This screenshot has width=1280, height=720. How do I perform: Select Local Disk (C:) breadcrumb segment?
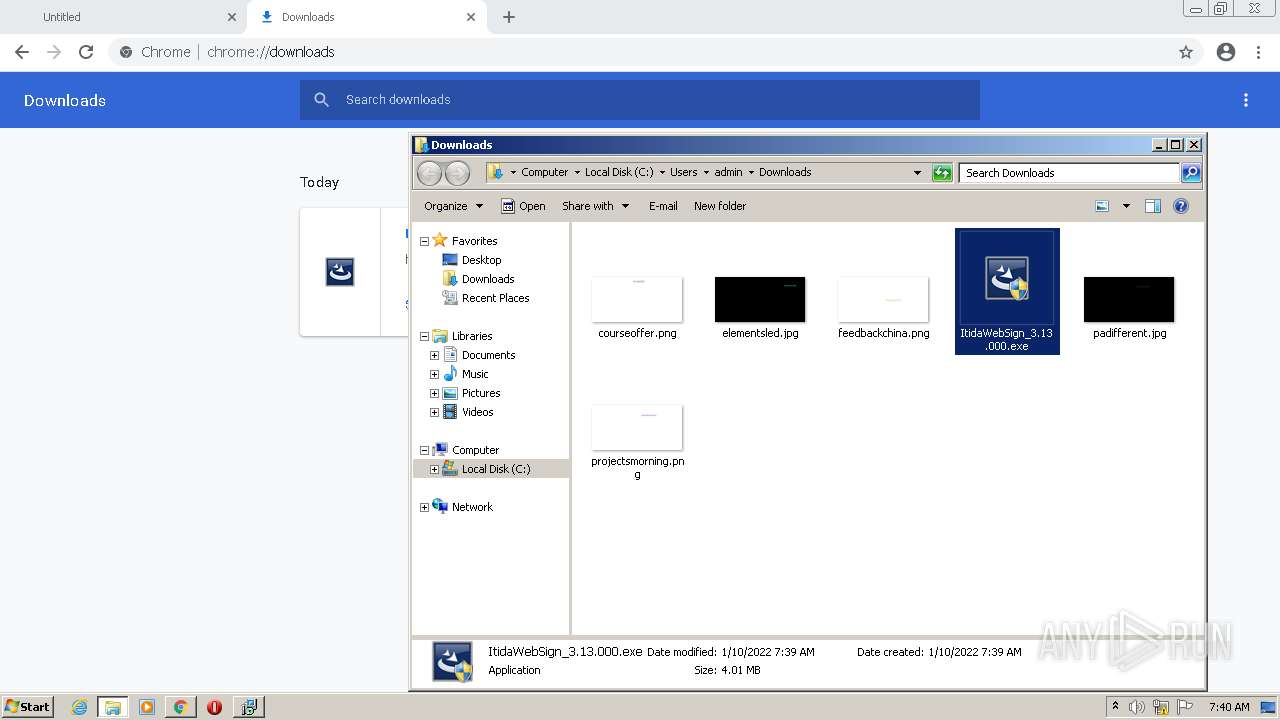coord(619,172)
